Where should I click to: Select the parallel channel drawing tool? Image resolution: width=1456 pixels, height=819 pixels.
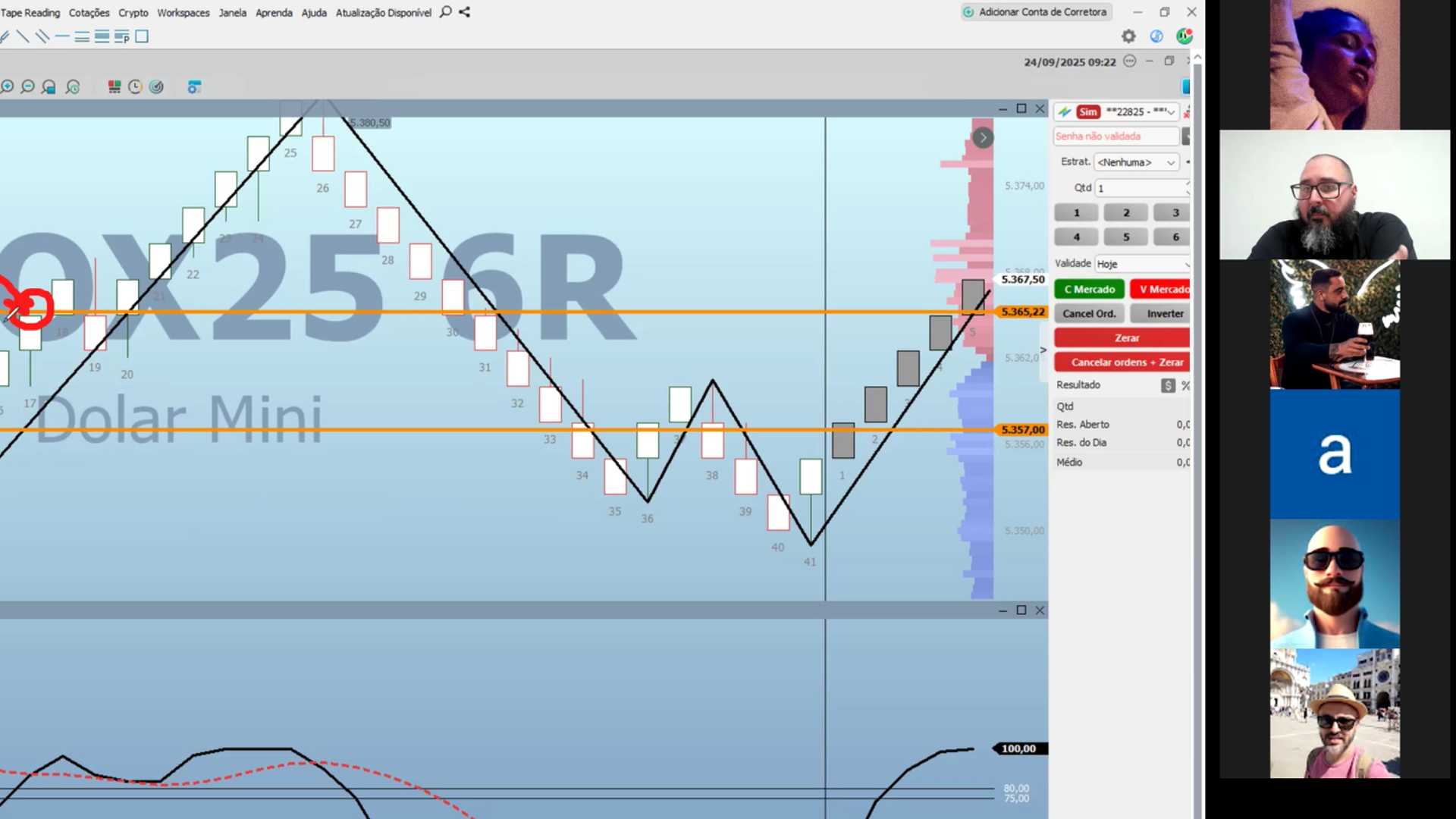(42, 36)
